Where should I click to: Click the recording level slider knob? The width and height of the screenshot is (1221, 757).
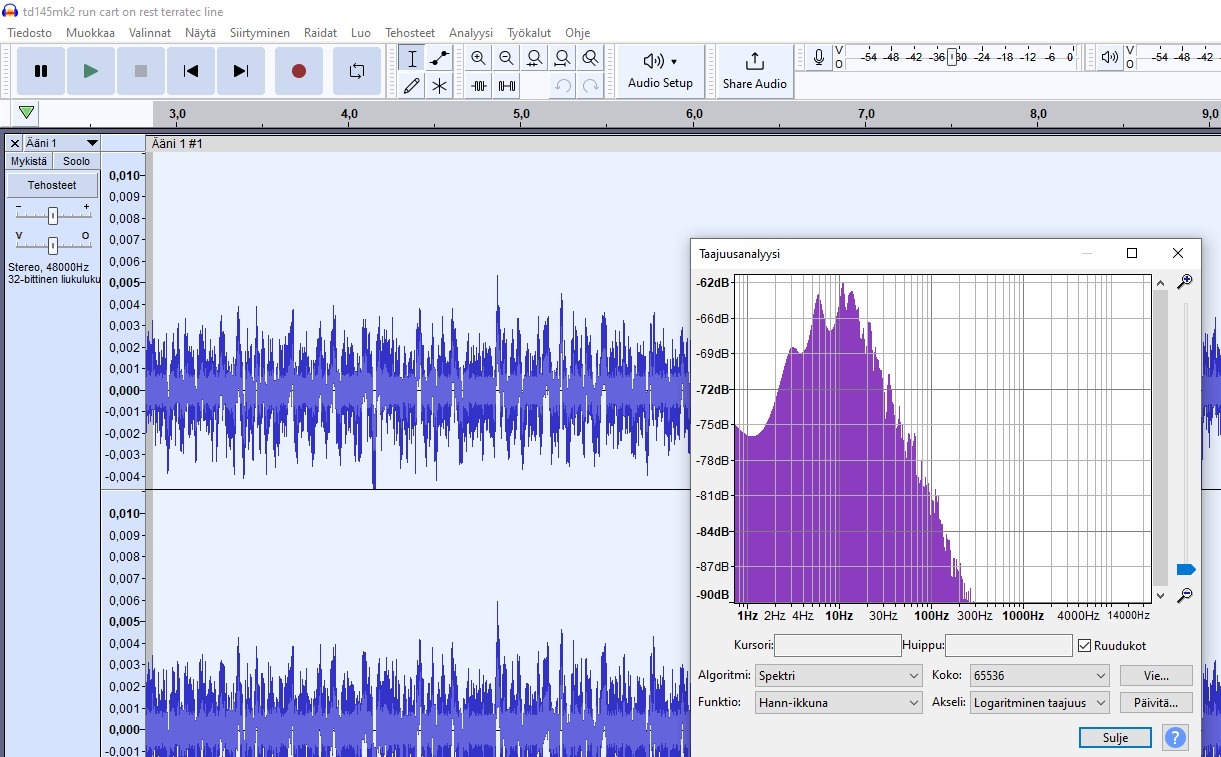tap(952, 58)
